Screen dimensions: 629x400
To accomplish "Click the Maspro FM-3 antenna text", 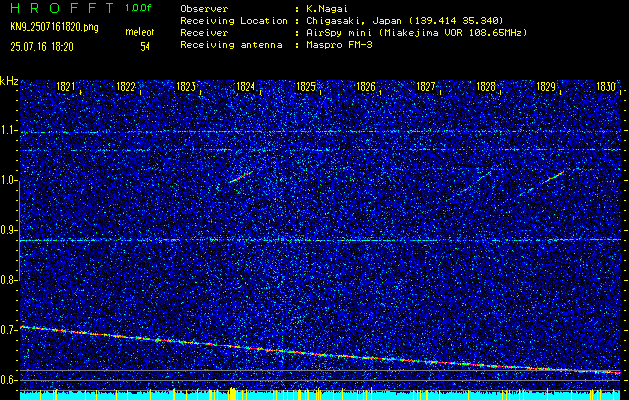I will point(339,45).
